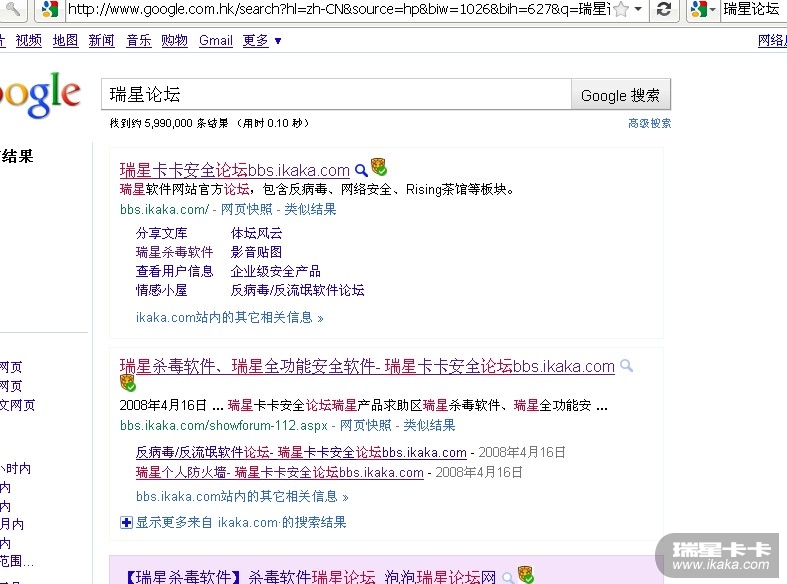Open 网页快照 for the showforum-112.aspx result

pyautogui.click(x=365, y=425)
